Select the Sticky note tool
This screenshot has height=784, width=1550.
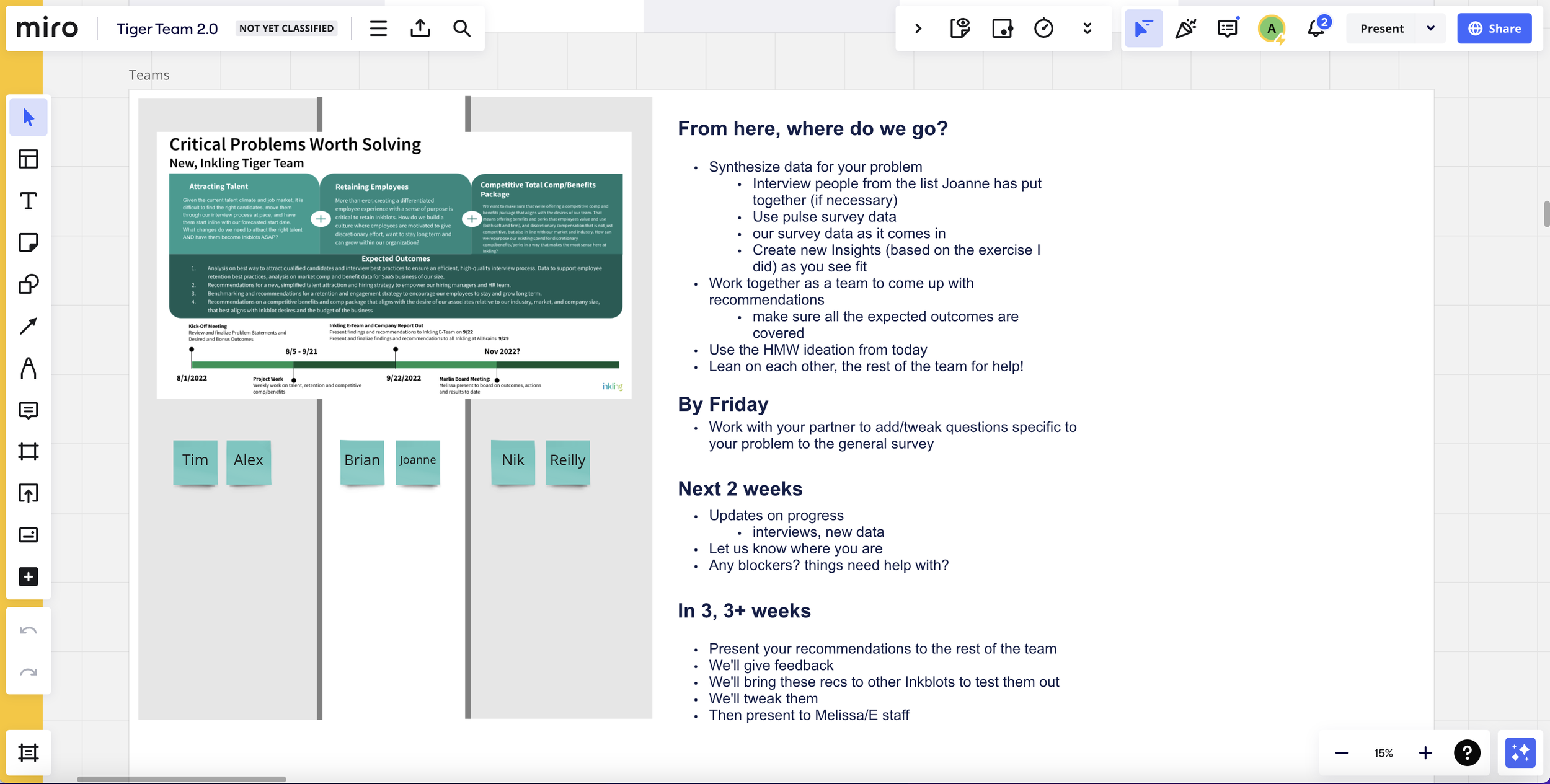pos(29,242)
